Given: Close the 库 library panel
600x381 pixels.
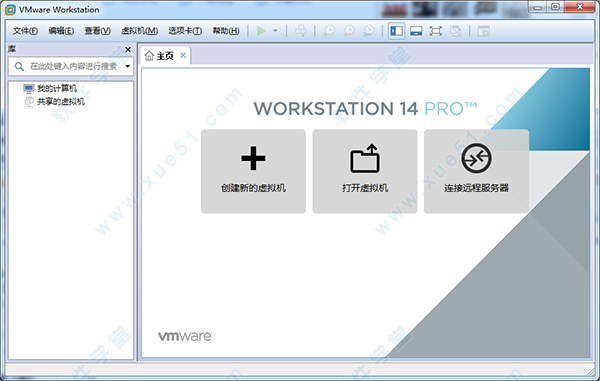Looking at the screenshot, I should pos(128,50).
